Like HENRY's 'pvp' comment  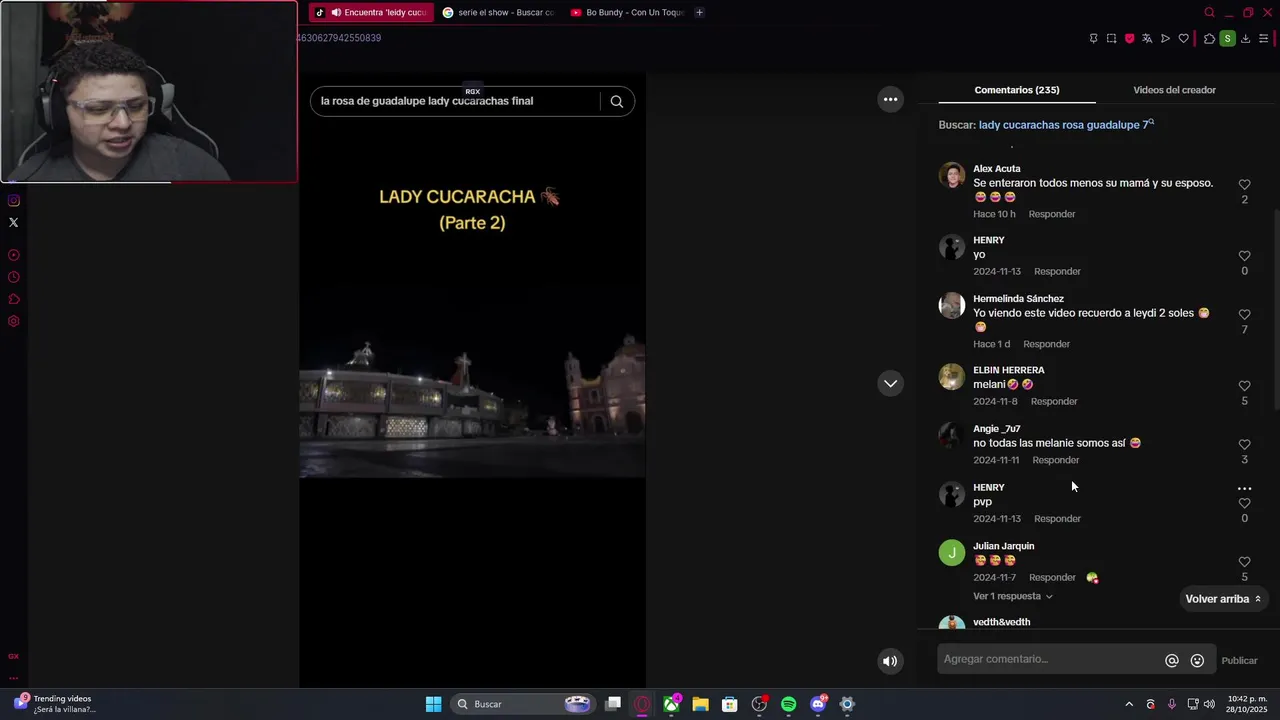[1244, 503]
